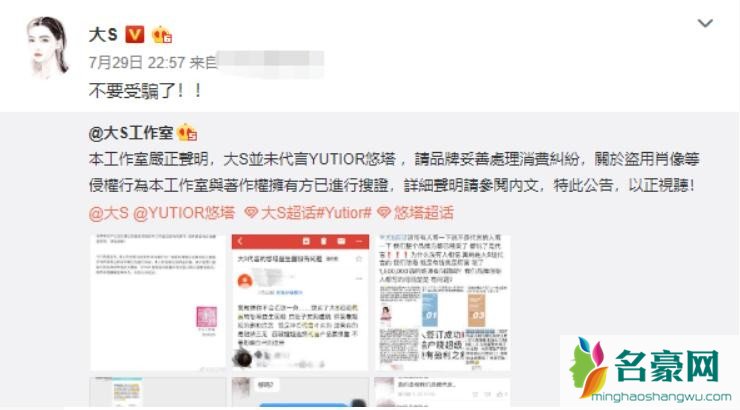
Task: Click the orange V verified badge
Action: pos(135,35)
